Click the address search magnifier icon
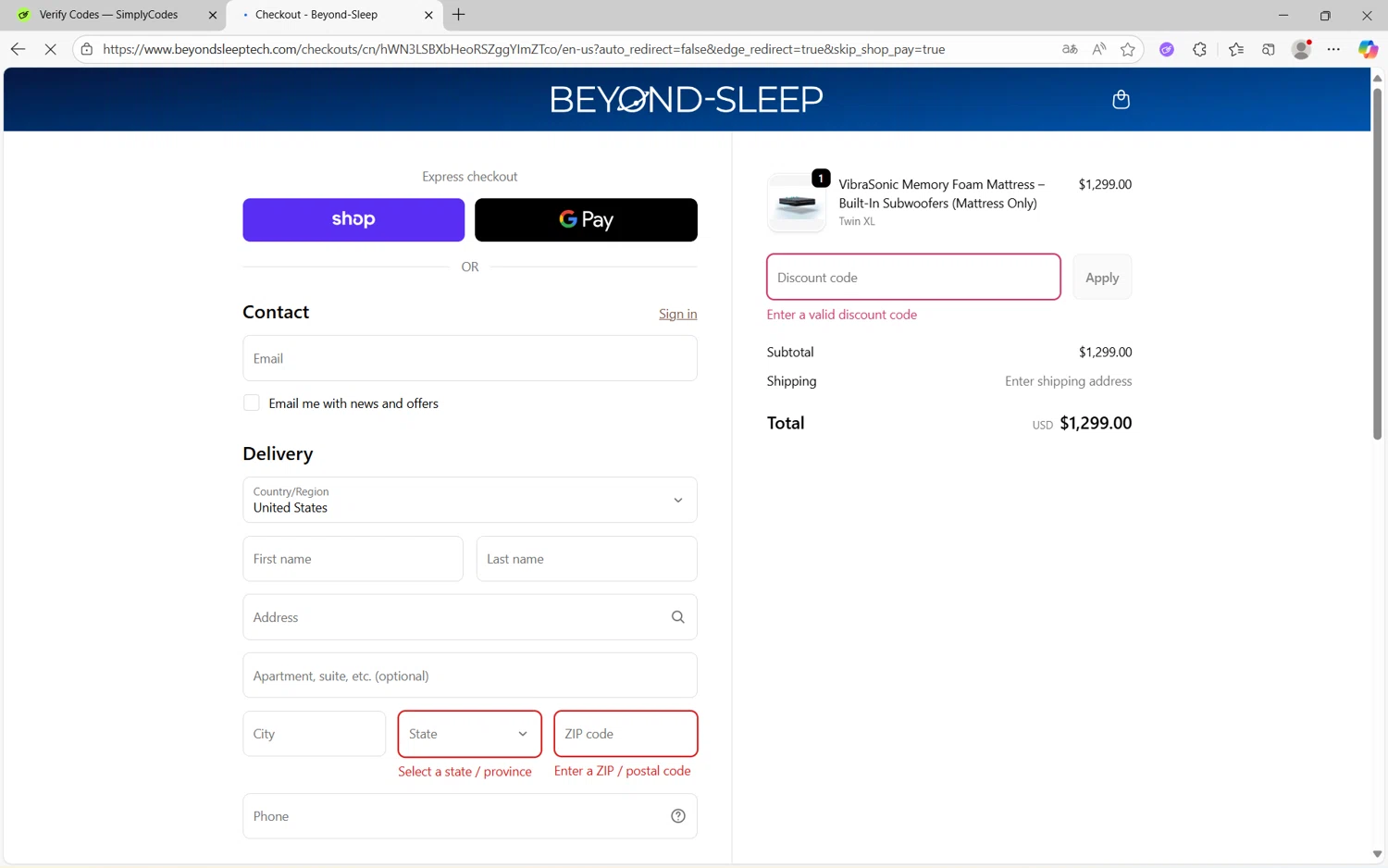The height and width of the screenshot is (868, 1388). [x=677, y=617]
